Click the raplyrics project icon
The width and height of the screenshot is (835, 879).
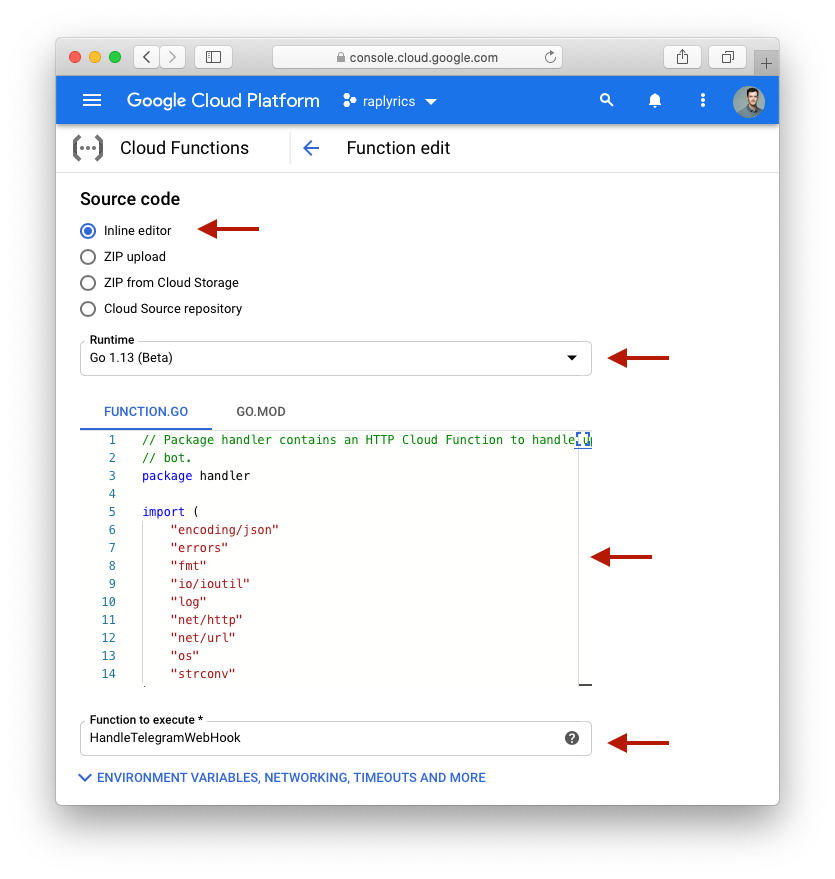349,101
